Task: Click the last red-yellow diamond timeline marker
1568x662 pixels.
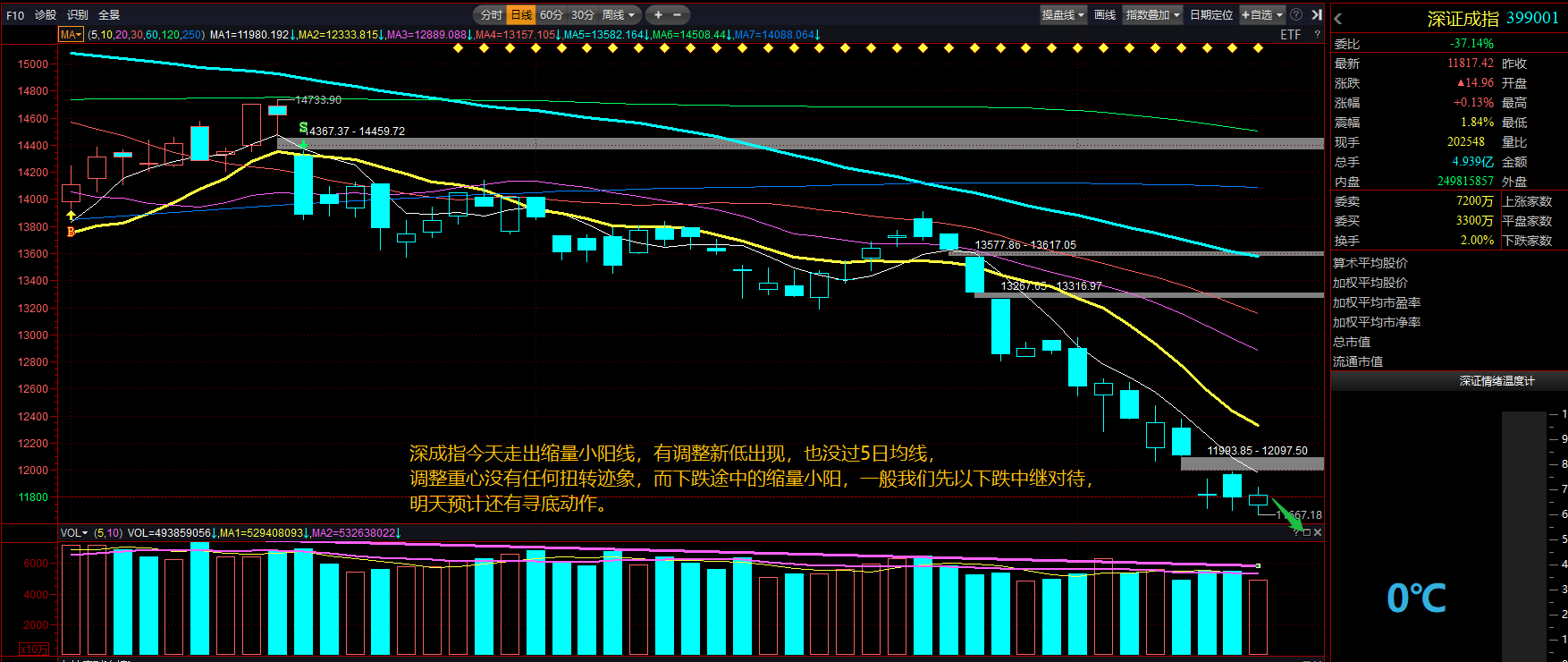Action: click(1258, 47)
